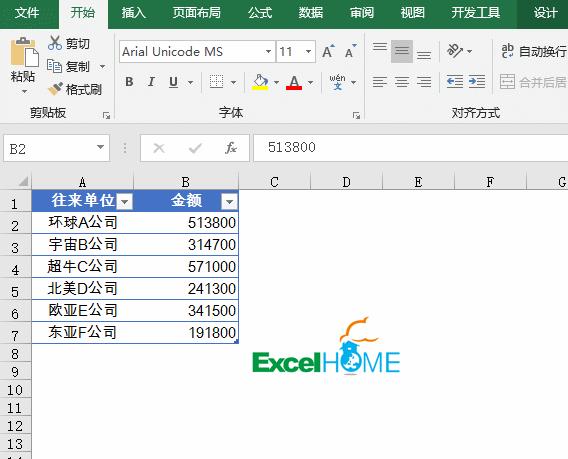Confirm entry with checkmark icon
The width and height of the screenshot is (568, 459).
[x=195, y=148]
